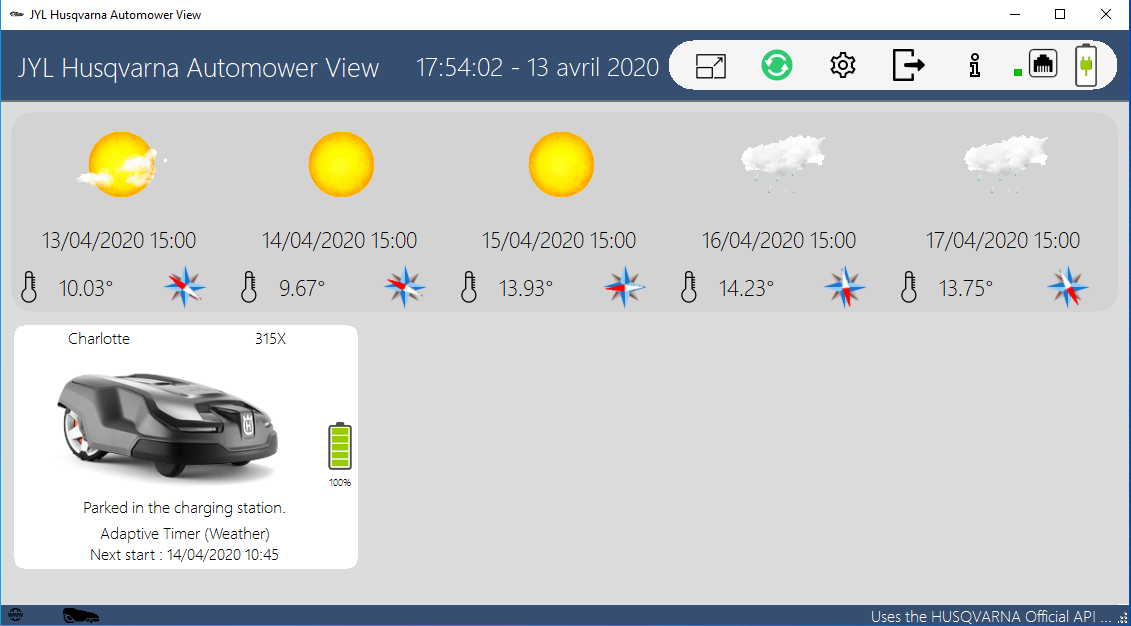Click 'Next start : 14/04/2020 10:45' text
1131x626 pixels.
pos(185,555)
